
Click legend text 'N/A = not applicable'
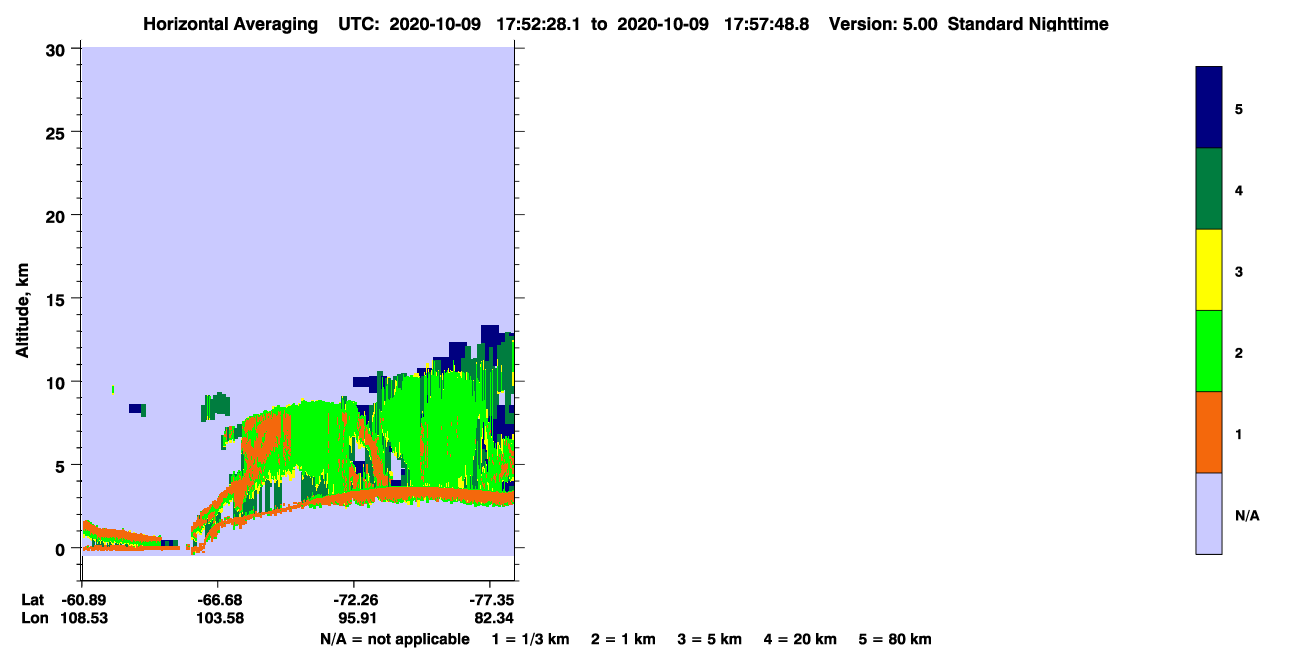click(x=394, y=639)
